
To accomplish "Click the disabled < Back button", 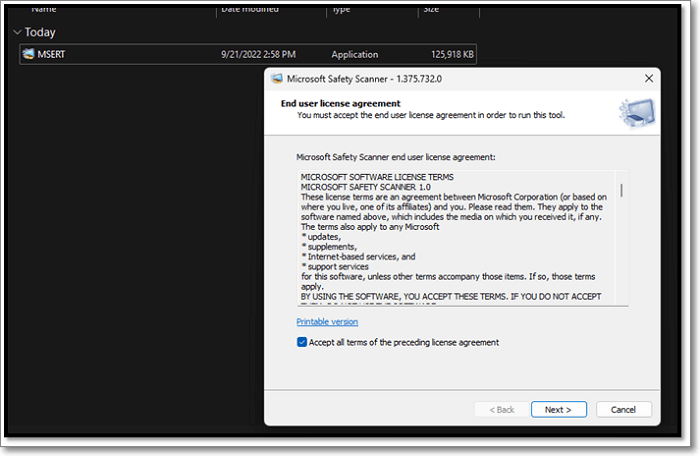I will click(x=502, y=410).
